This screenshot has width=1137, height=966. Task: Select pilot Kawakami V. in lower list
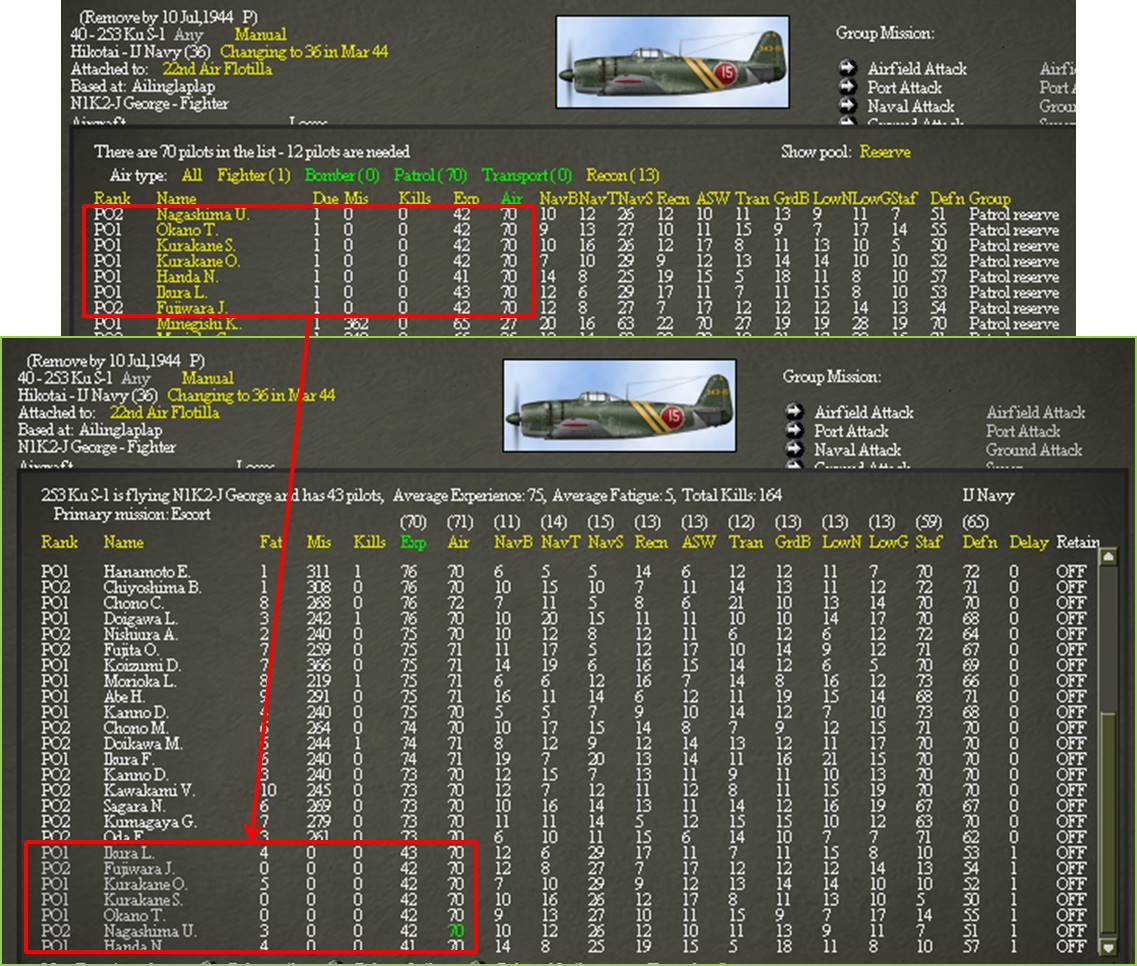[x=149, y=790]
